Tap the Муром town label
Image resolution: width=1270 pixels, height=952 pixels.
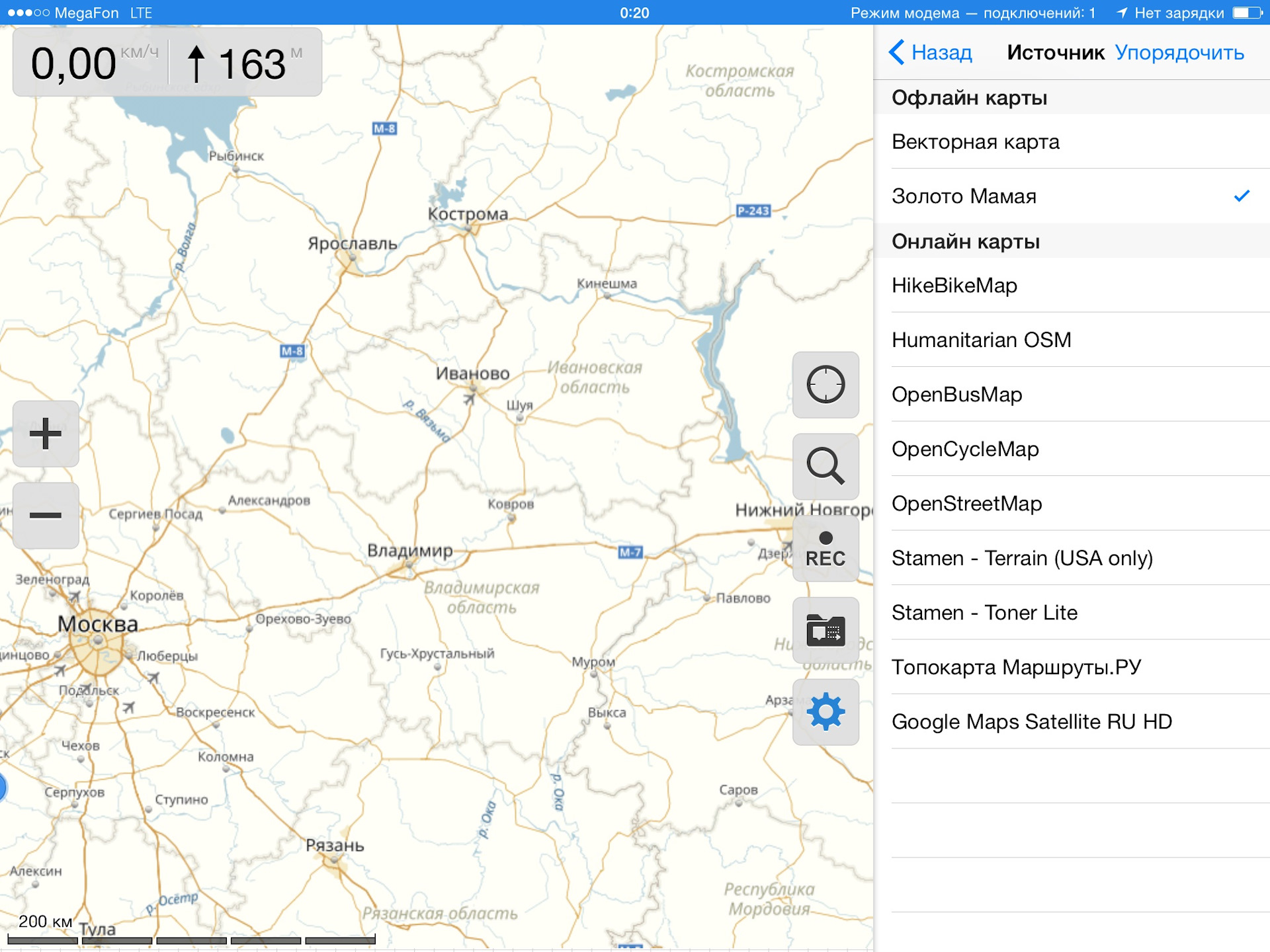coord(593,662)
